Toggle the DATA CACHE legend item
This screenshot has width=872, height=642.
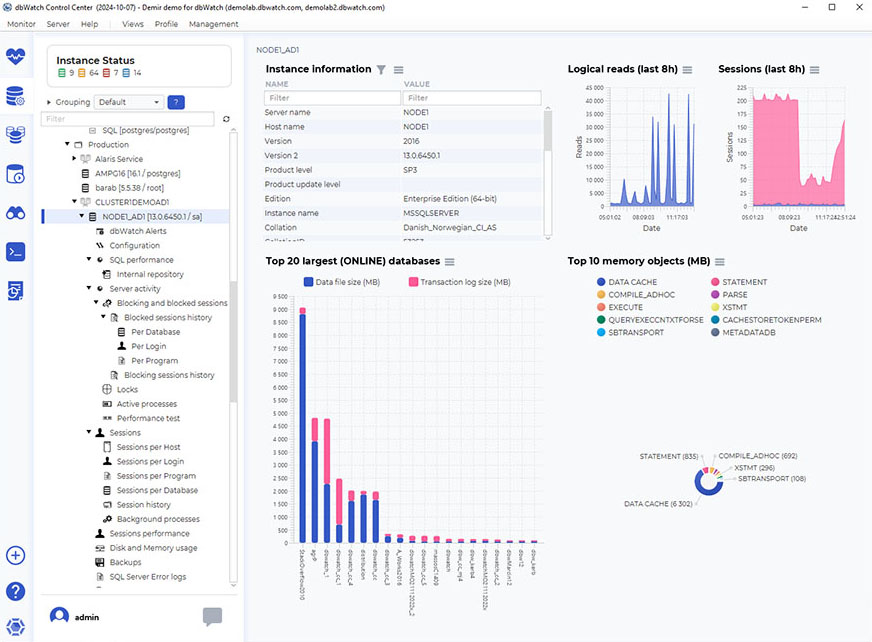point(627,282)
